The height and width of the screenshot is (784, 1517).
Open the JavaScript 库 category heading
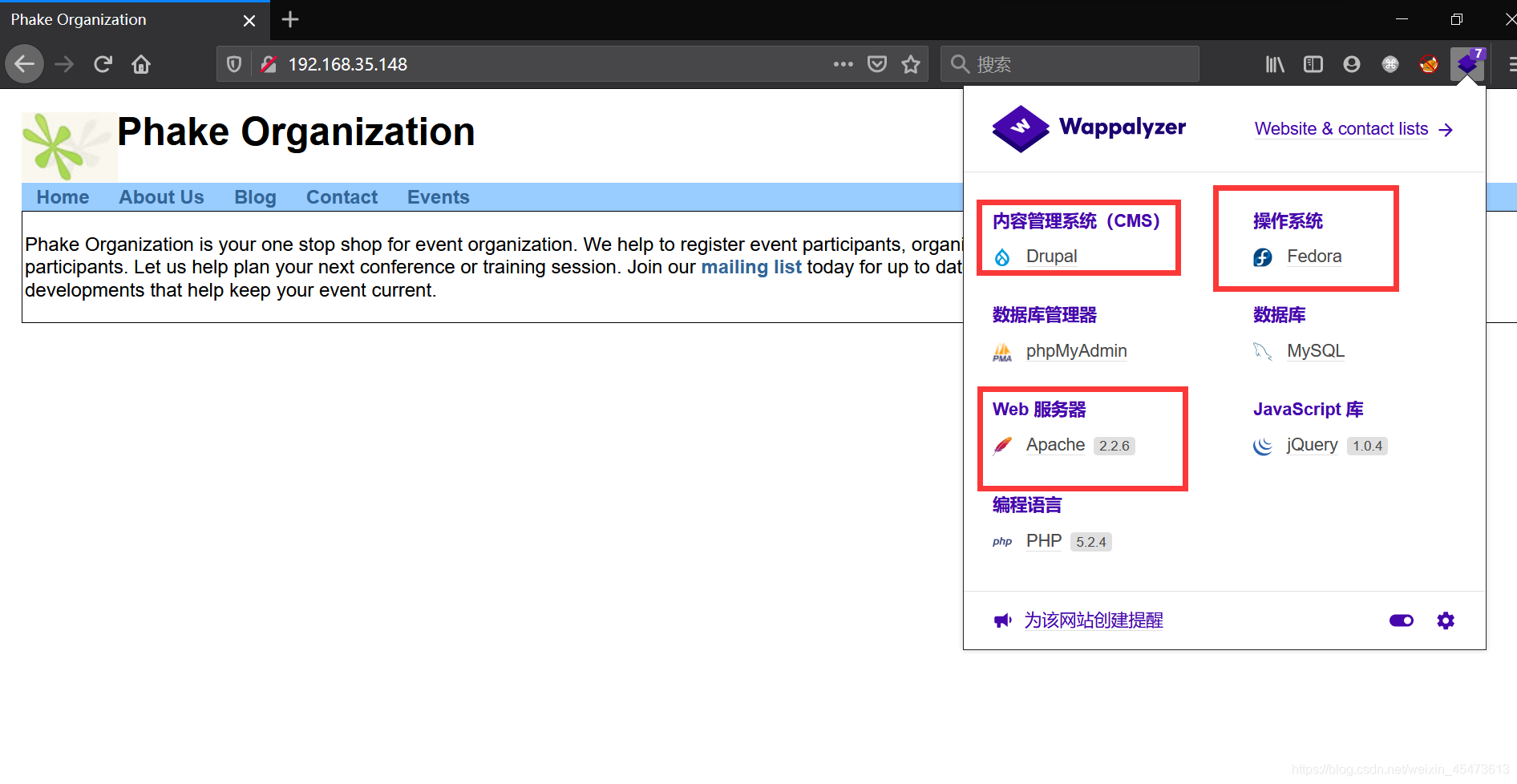(x=1308, y=410)
